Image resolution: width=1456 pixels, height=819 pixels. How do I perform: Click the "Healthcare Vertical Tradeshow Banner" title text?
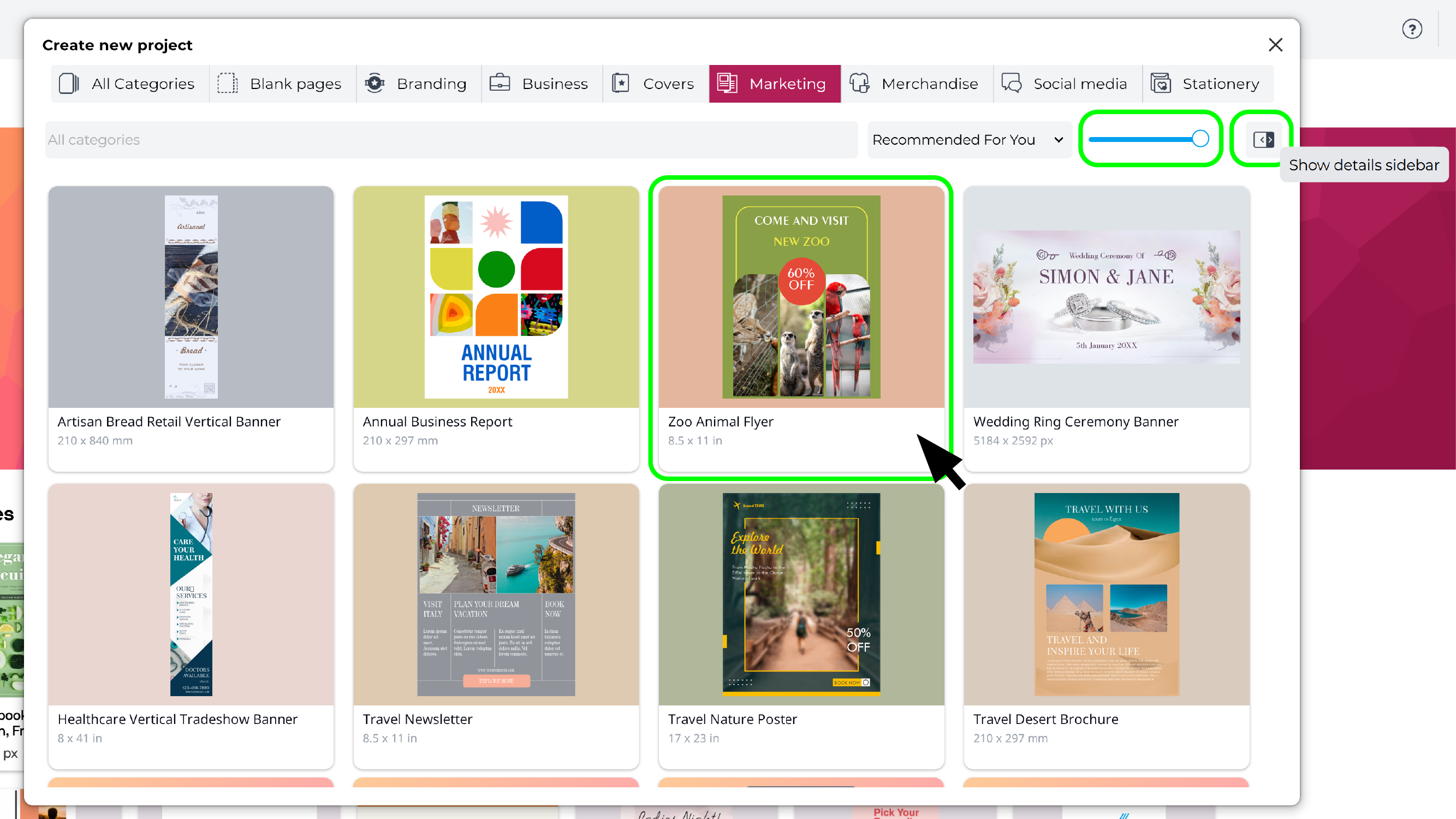coord(177,719)
